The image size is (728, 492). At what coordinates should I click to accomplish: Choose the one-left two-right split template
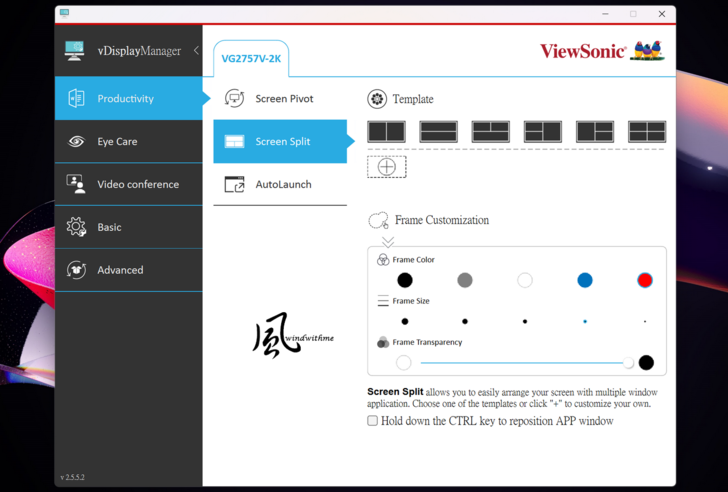[595, 131]
